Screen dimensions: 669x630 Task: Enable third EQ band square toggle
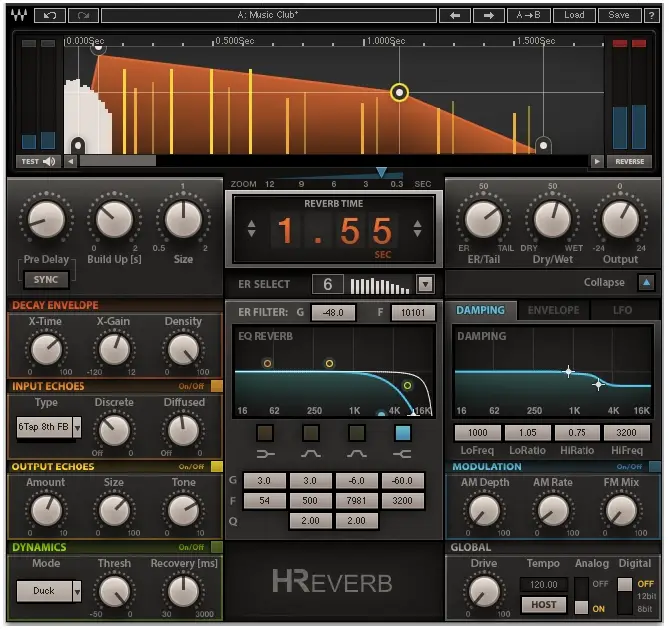pyautogui.click(x=357, y=433)
